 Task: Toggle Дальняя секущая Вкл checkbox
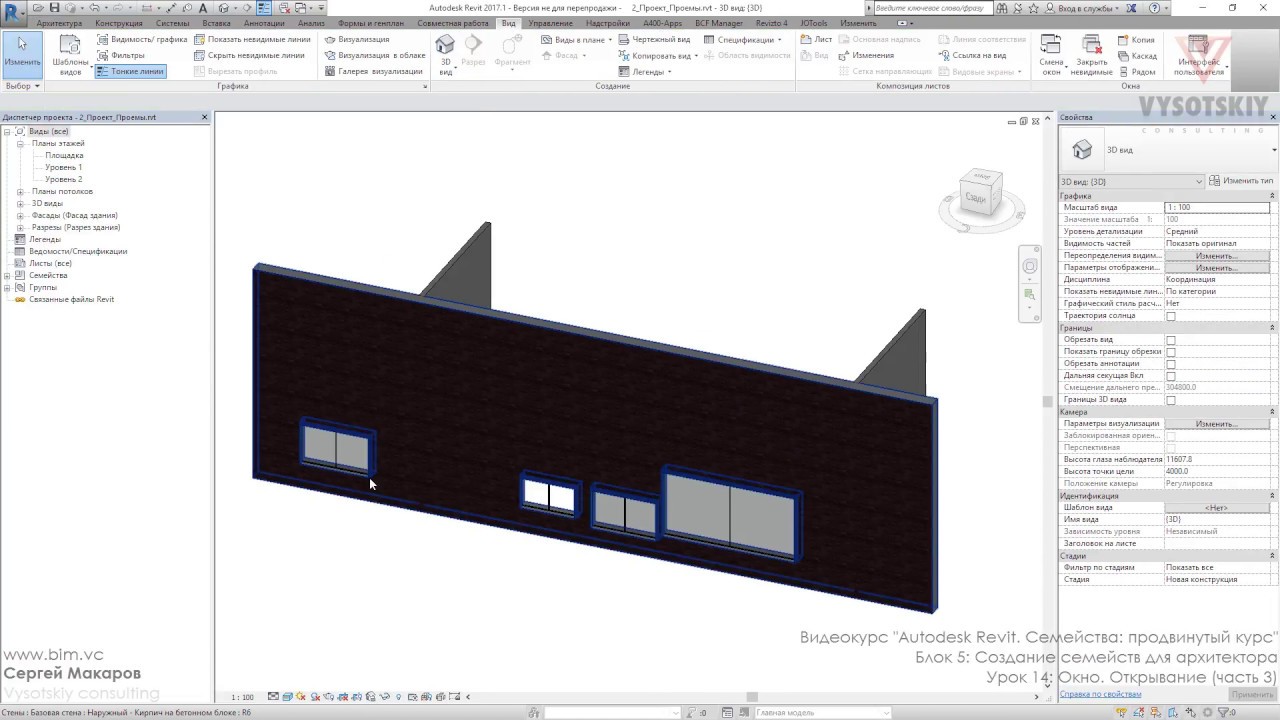tap(1171, 376)
